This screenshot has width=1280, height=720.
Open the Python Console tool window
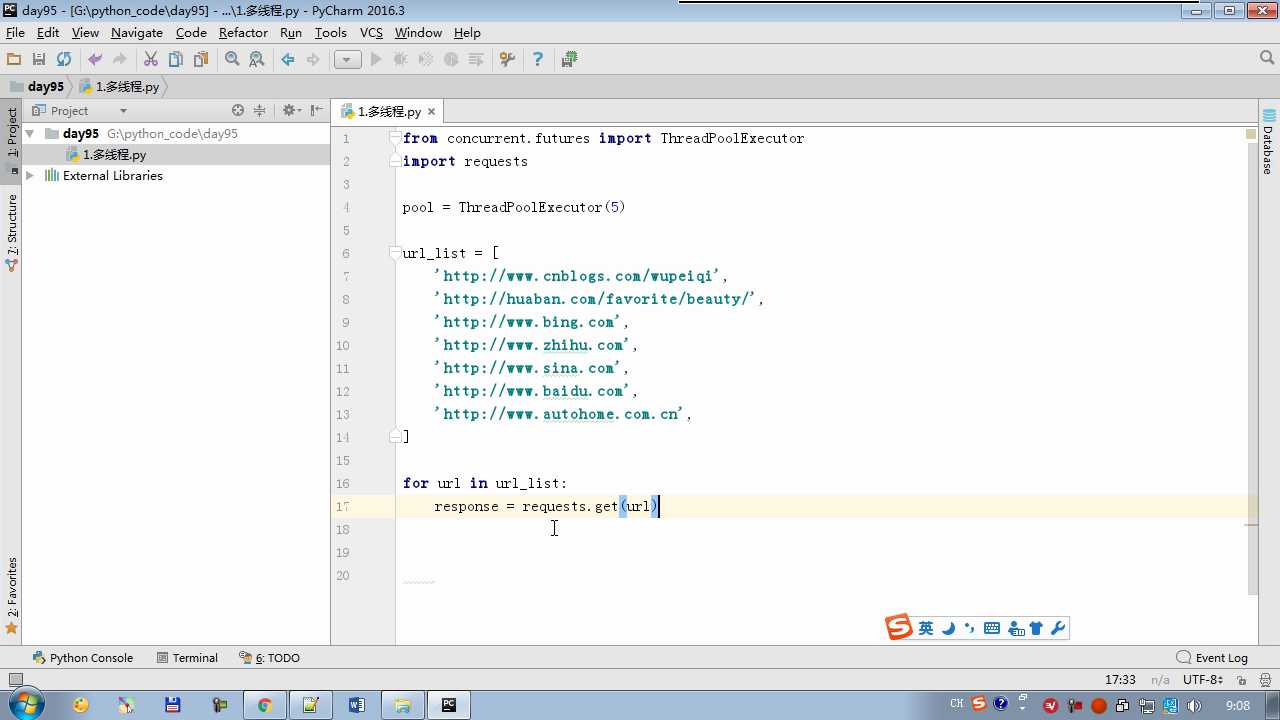(83, 658)
